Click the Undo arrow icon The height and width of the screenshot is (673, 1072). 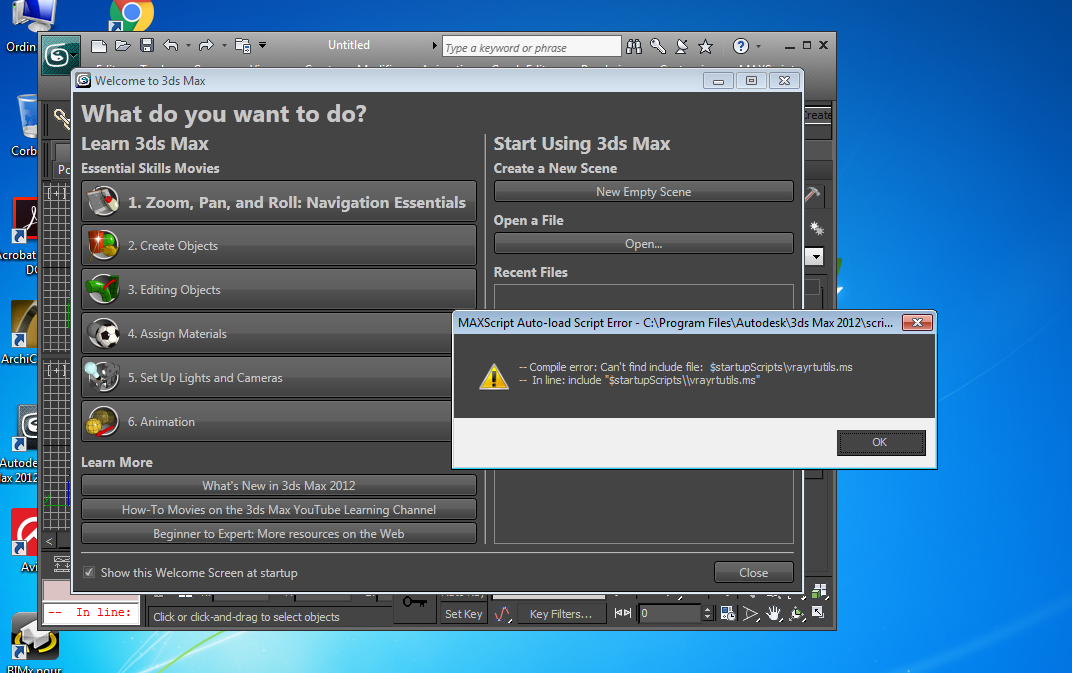(x=171, y=46)
